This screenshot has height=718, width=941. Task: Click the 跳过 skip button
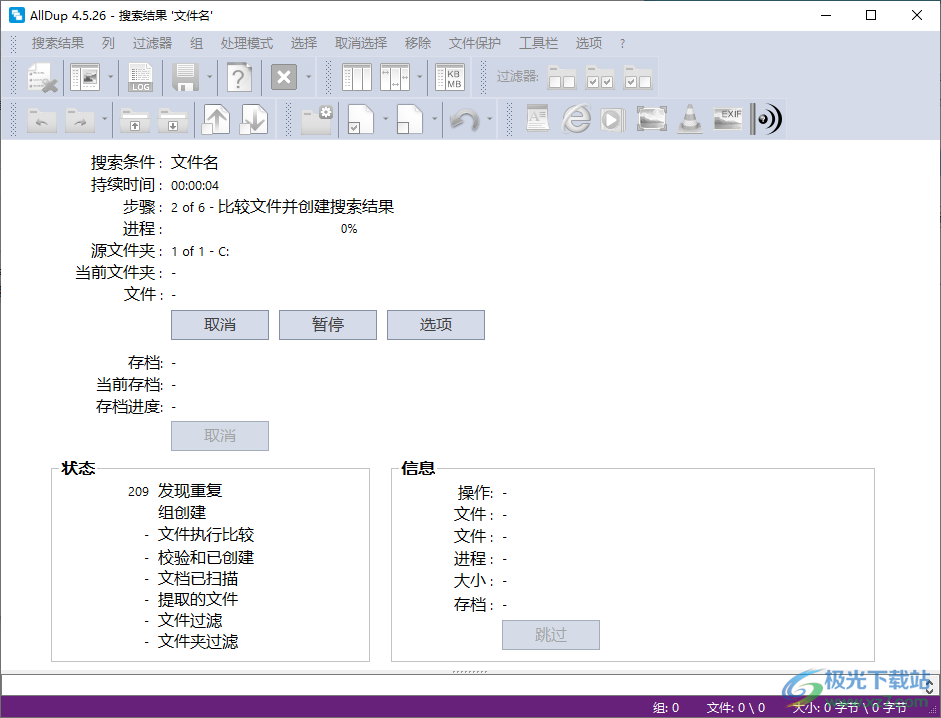click(x=551, y=635)
